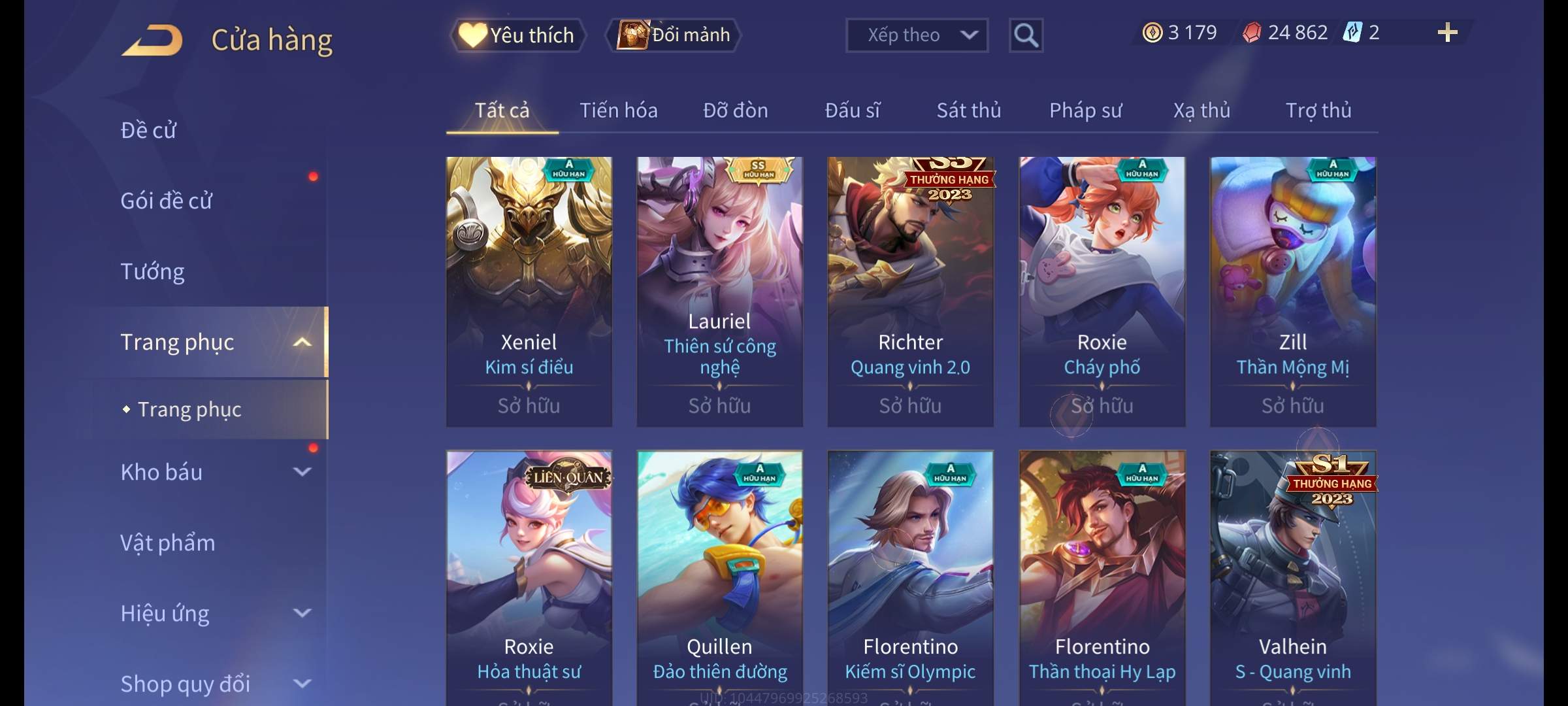The image size is (1568, 706).
Task: Open Đổi mảnh fragment exchange chest
Action: [674, 35]
